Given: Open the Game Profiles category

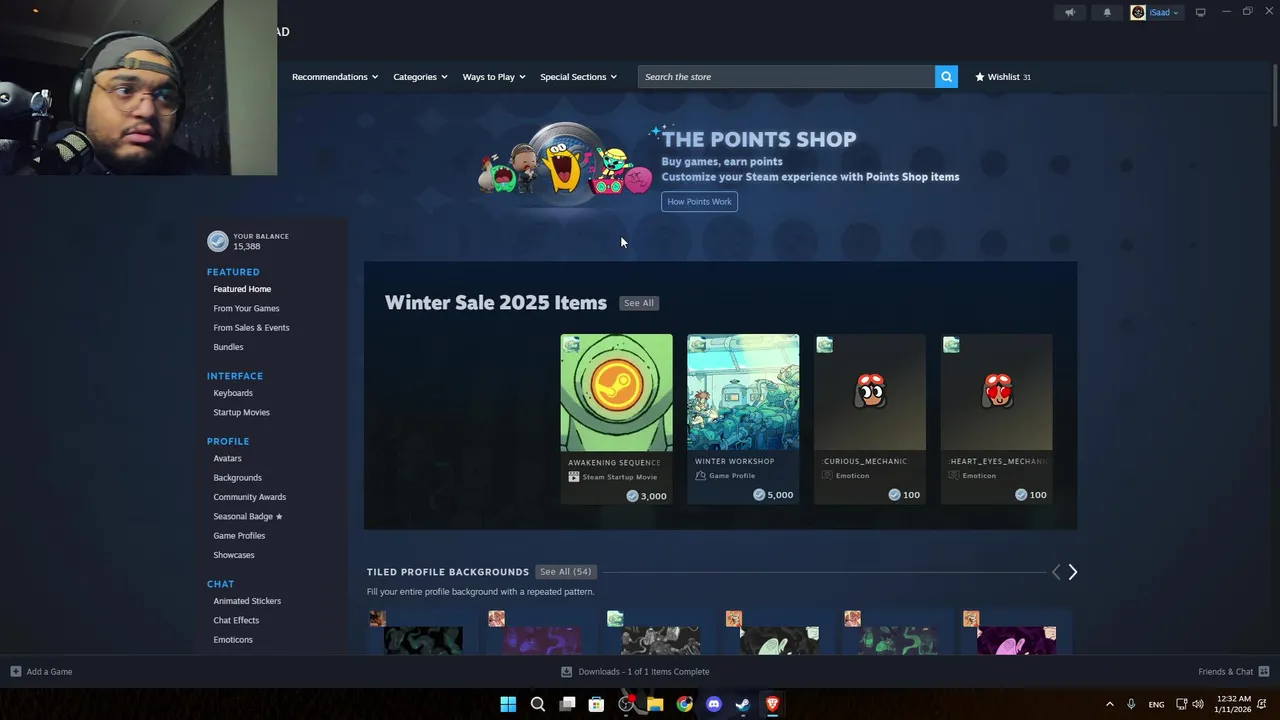Looking at the screenshot, I should (x=239, y=536).
